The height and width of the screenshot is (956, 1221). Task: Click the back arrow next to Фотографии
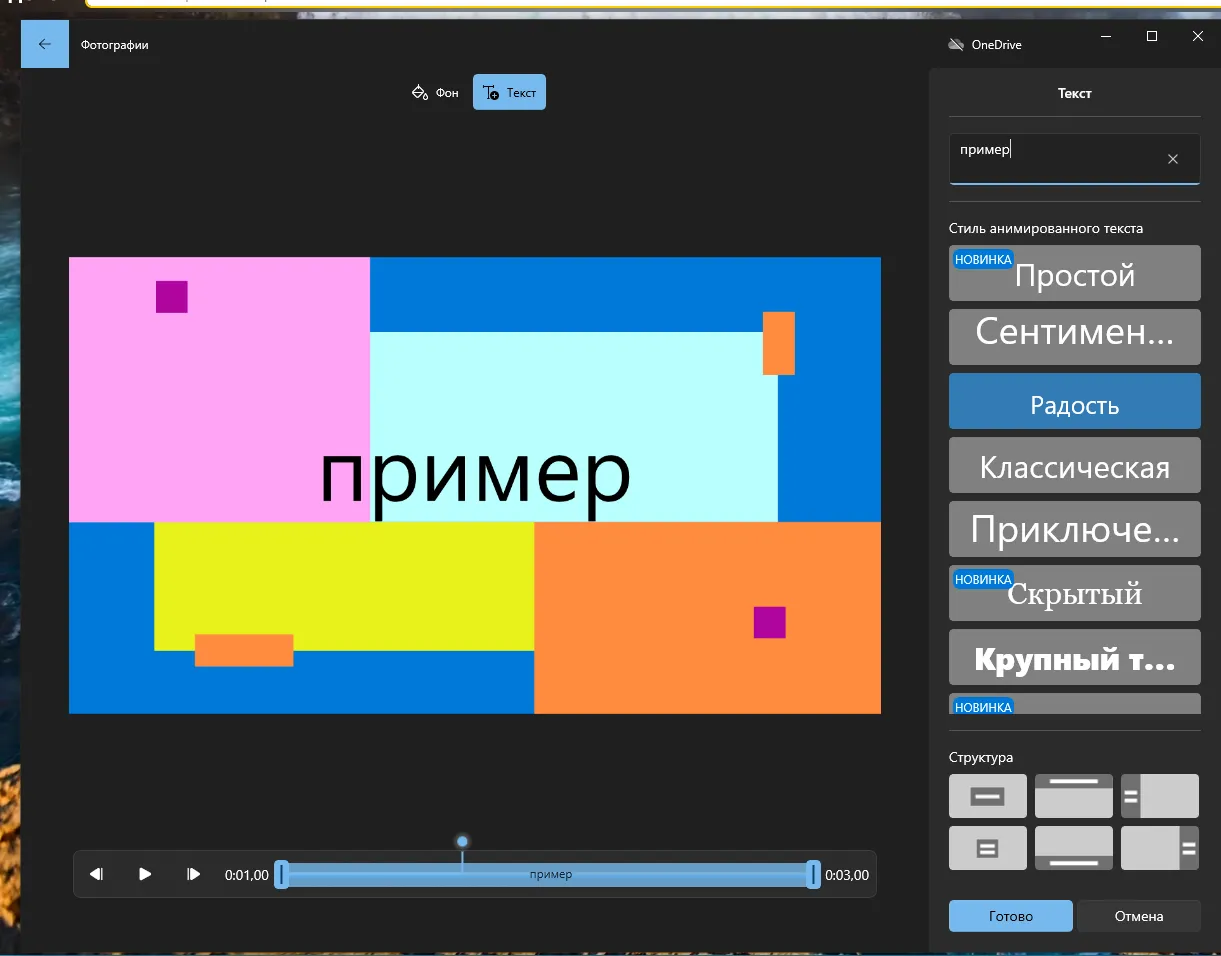tap(44, 44)
